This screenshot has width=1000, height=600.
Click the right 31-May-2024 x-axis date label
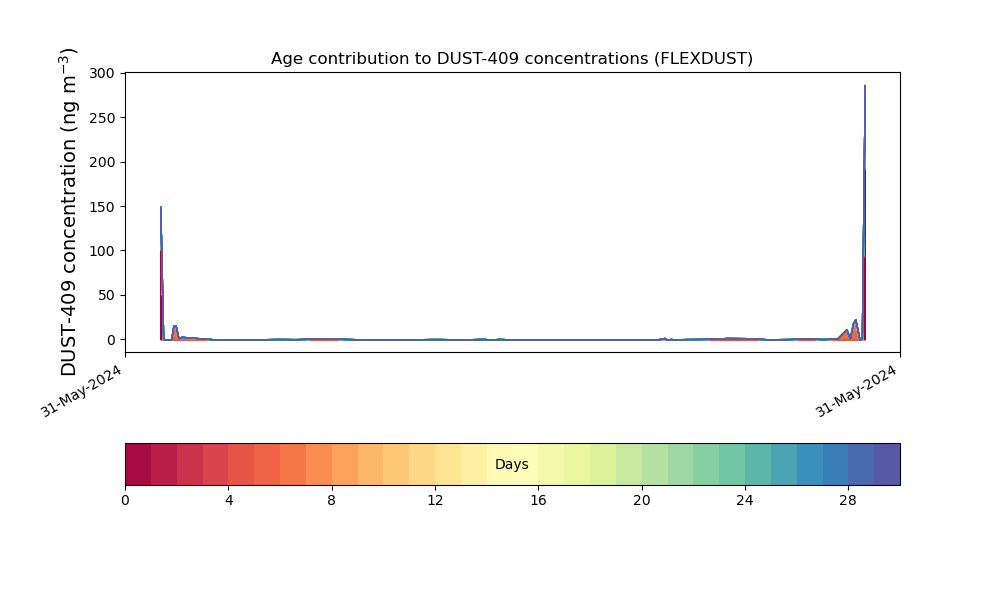856,390
